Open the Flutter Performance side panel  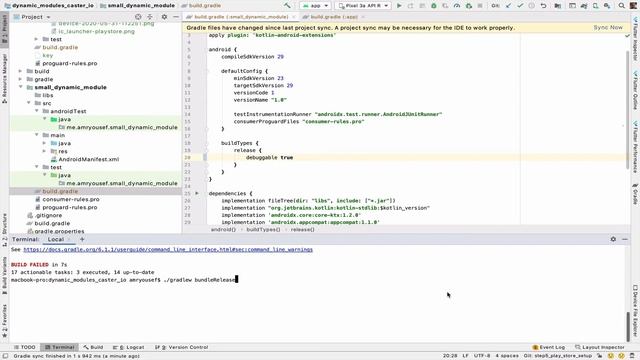tap(635, 146)
